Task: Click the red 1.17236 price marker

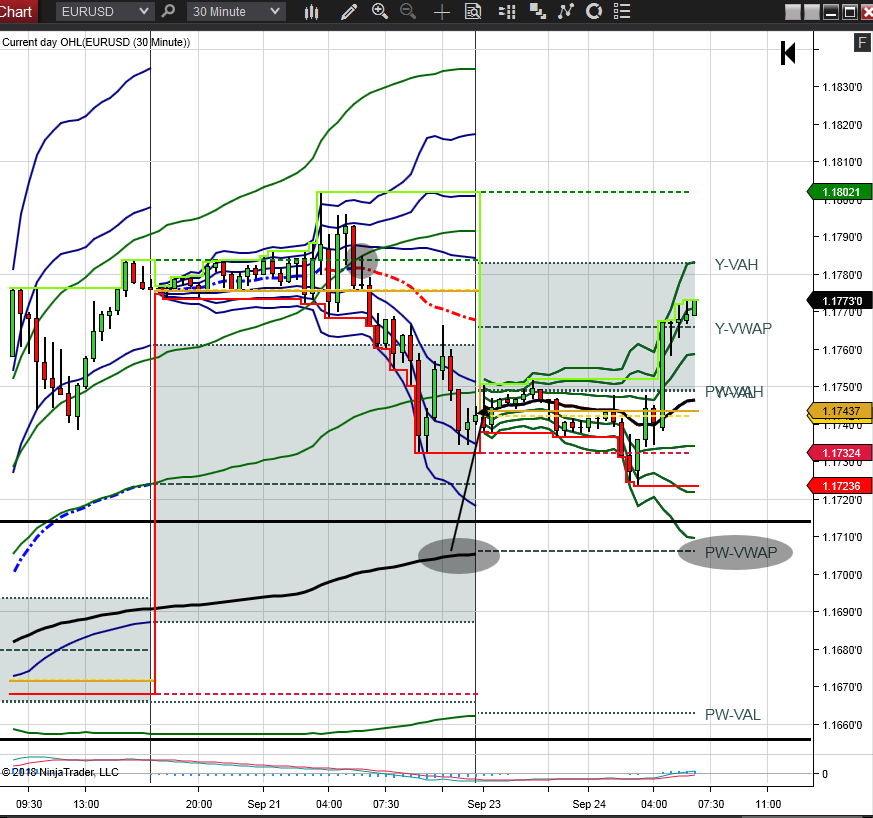Action: click(840, 486)
